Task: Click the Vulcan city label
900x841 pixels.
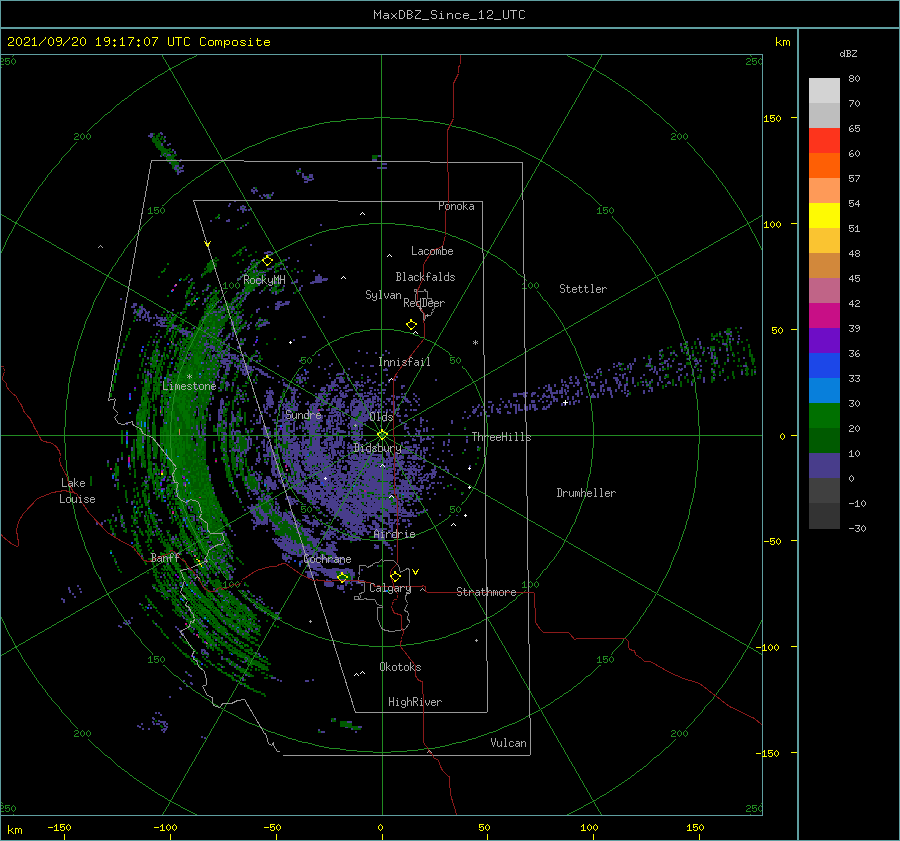Action: click(x=509, y=743)
